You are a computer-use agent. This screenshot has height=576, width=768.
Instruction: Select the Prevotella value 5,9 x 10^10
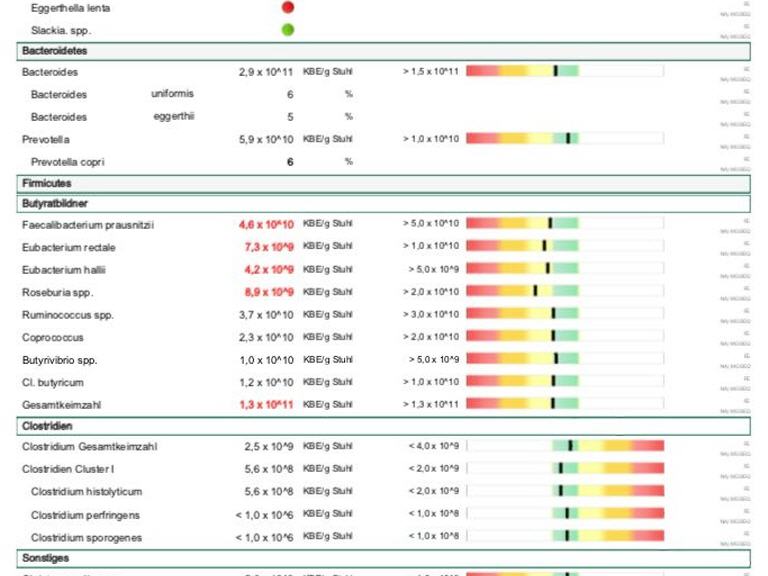[x=266, y=140]
